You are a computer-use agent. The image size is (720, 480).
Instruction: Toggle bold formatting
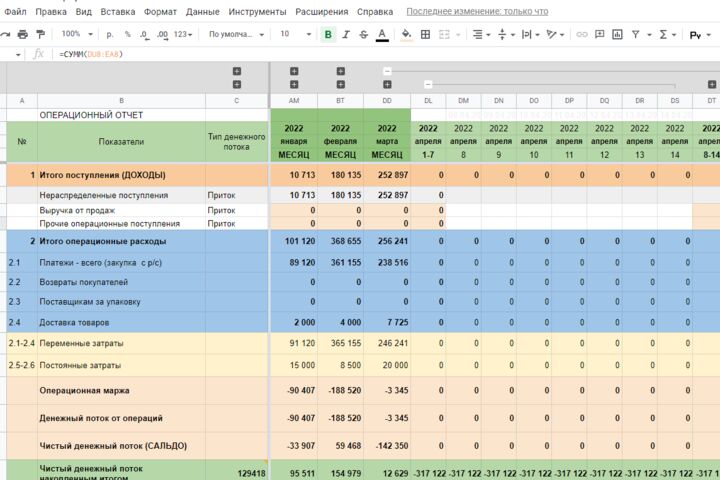tap(328, 34)
